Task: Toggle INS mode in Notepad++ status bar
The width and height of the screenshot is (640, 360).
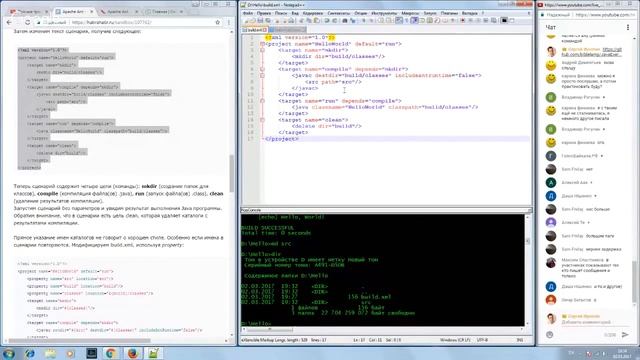Action: [x=520, y=340]
